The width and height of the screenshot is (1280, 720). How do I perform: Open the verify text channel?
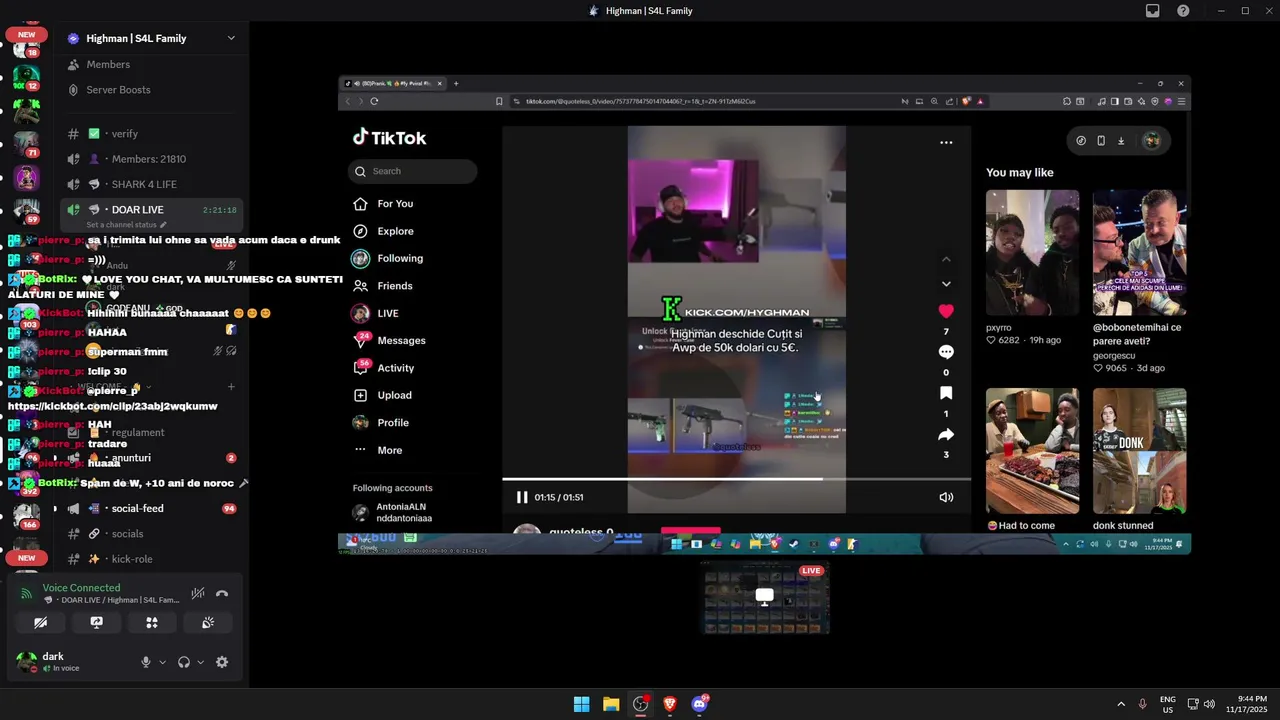pyautogui.click(x=151, y=133)
